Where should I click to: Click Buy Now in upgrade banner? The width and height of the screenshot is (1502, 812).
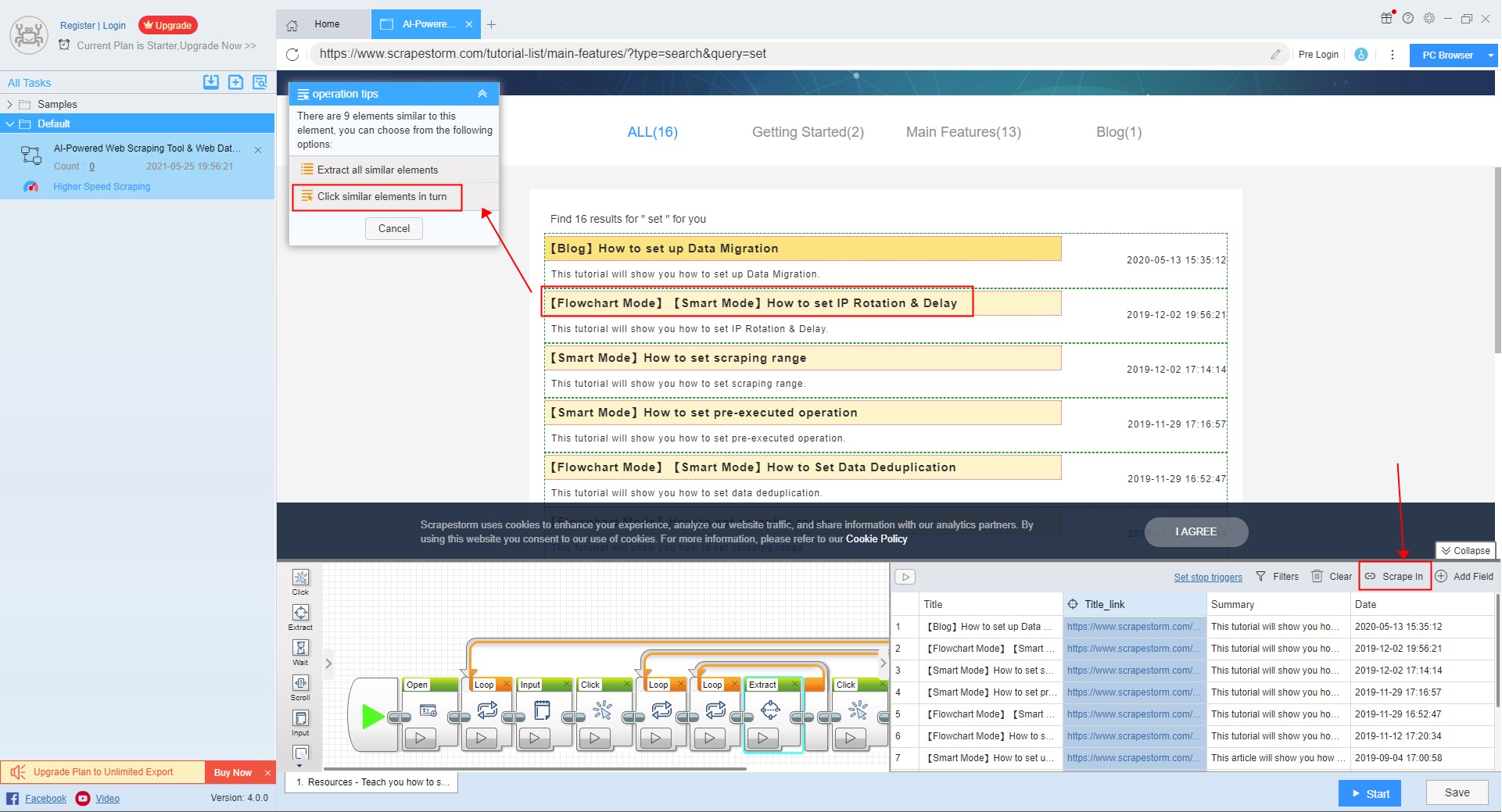tap(233, 773)
